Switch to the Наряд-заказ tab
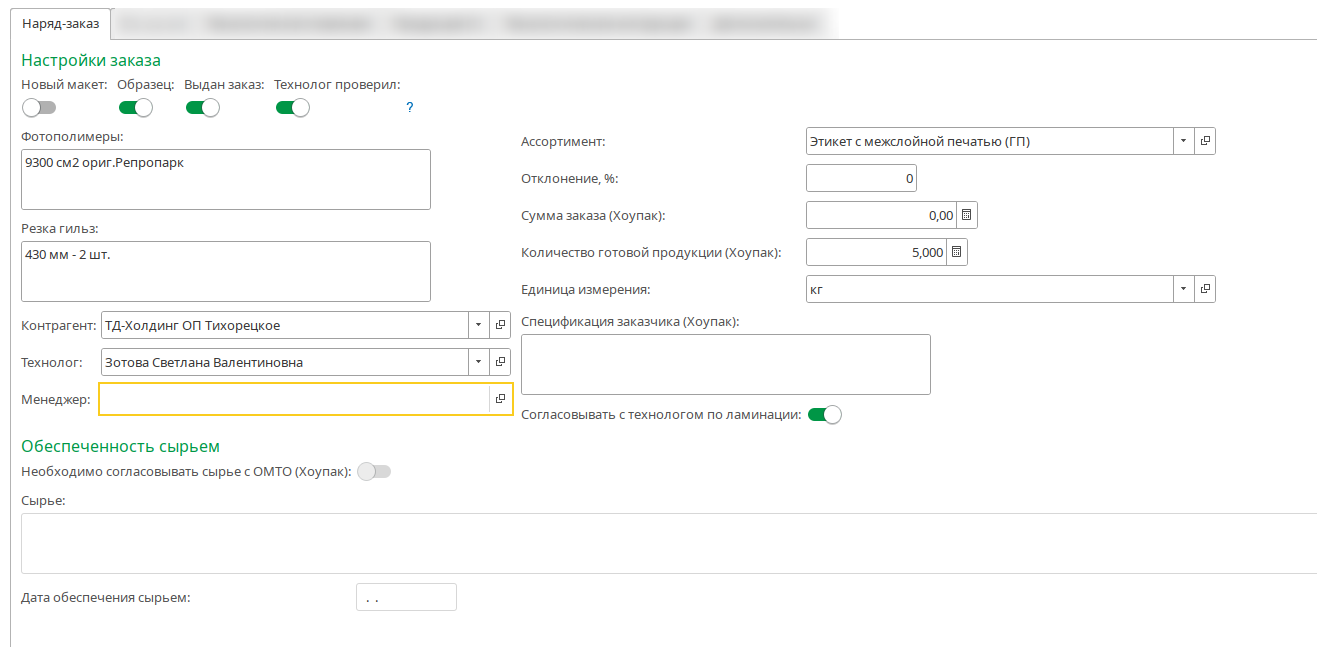 coord(61,24)
